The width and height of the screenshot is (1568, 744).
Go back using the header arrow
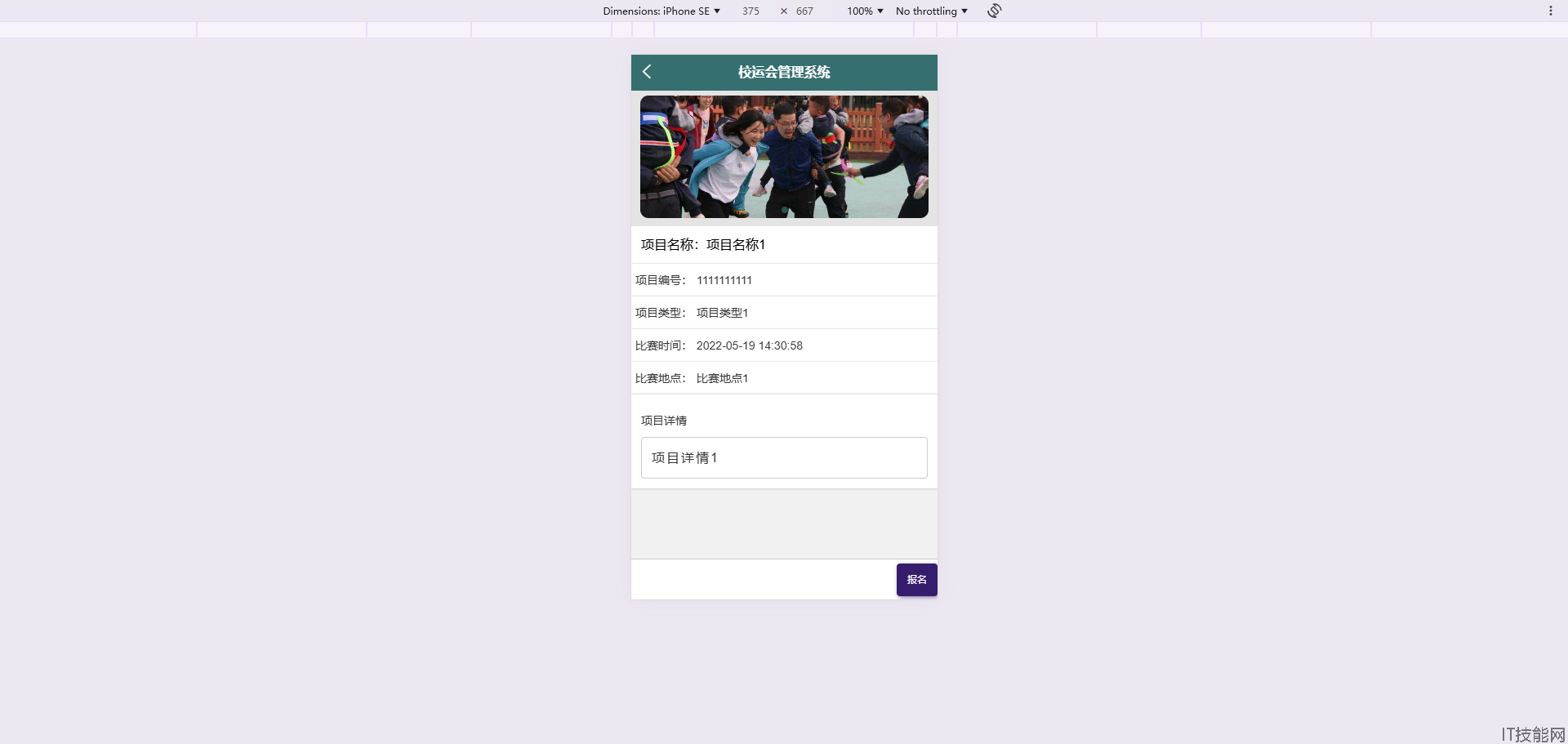pos(647,72)
